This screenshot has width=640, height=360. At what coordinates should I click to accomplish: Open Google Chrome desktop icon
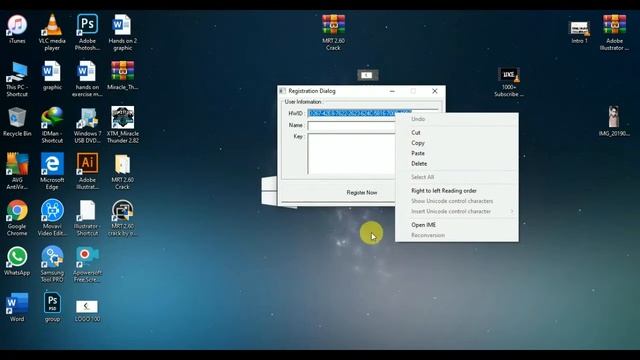click(x=17, y=211)
